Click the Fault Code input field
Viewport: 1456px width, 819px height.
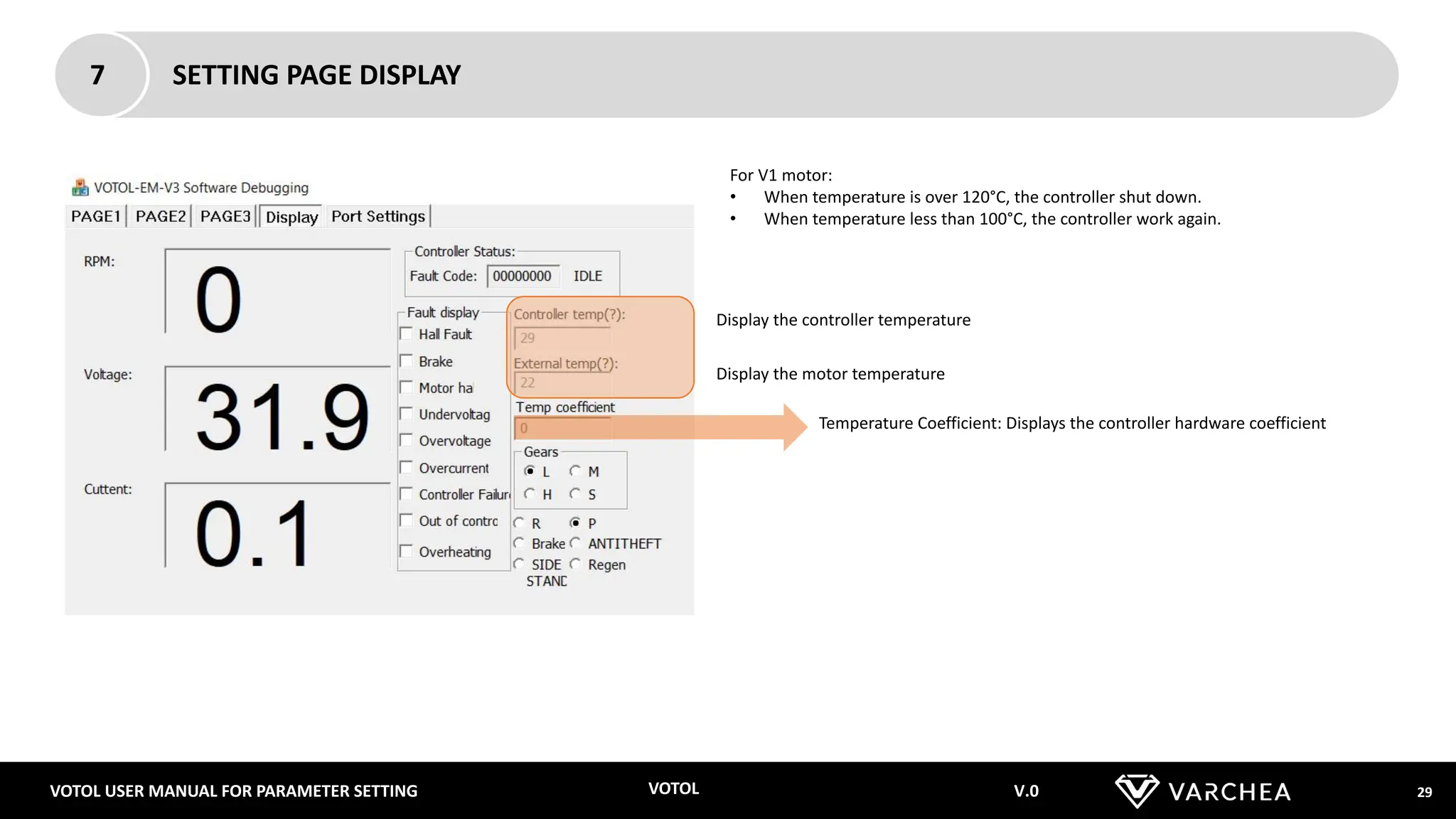point(523,276)
